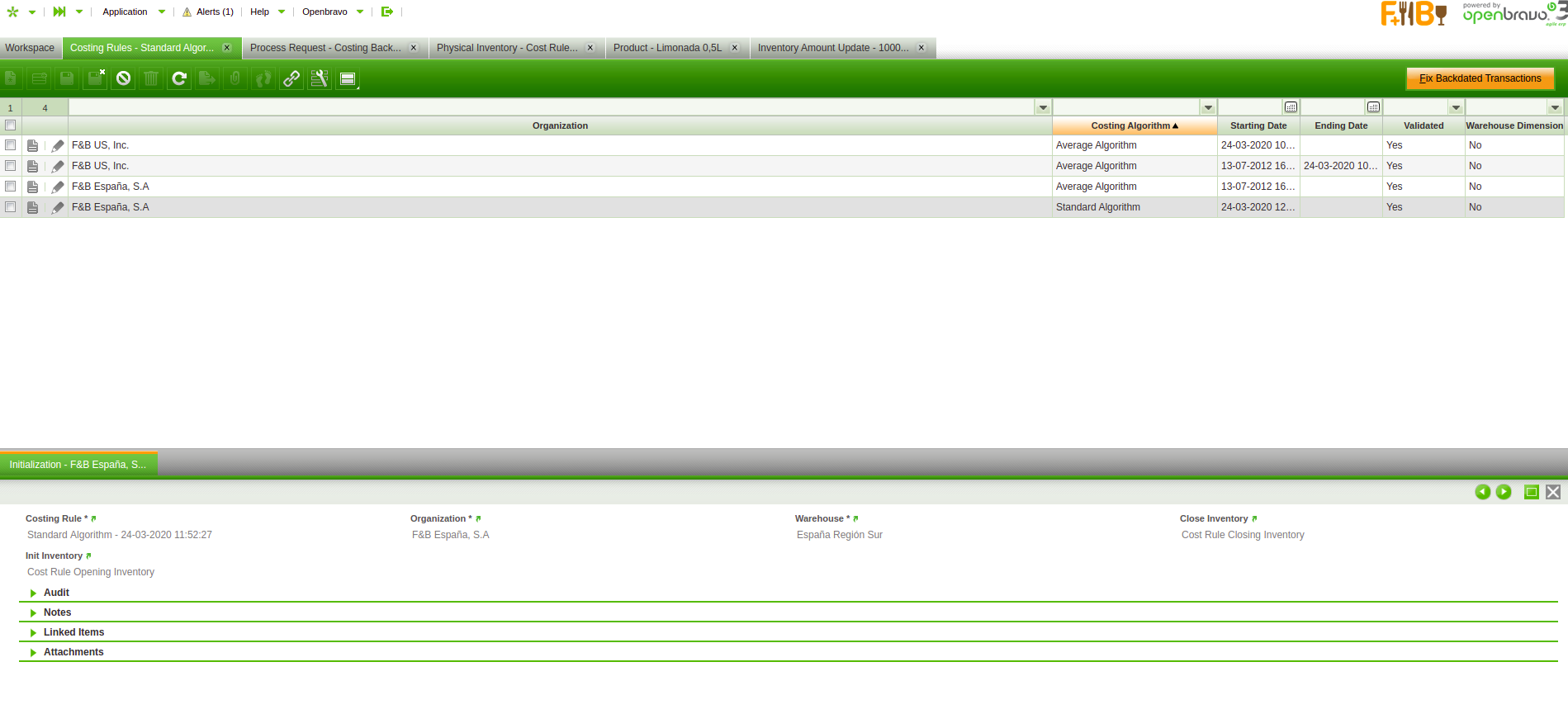1568x714 pixels.
Task: Click Insert Row in grid toolbar icon
Action: [39, 78]
